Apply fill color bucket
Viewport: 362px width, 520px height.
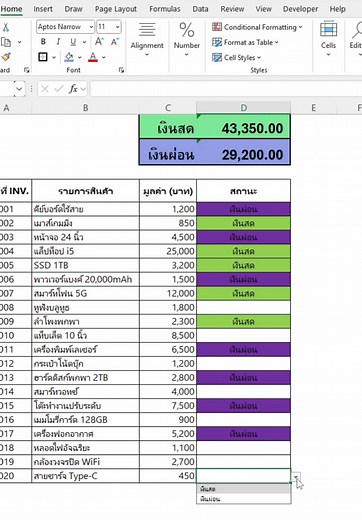[69, 57]
